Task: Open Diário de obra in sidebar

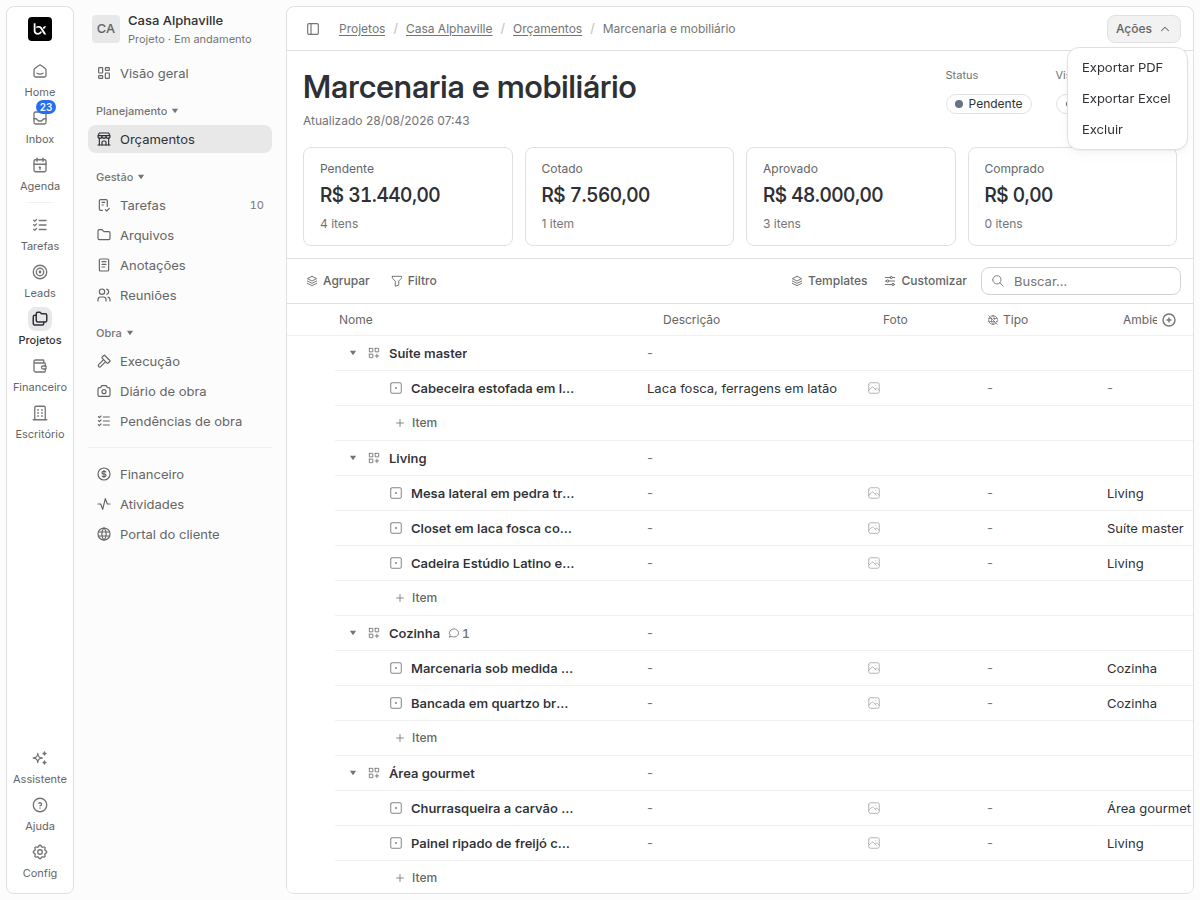Action: (180, 392)
